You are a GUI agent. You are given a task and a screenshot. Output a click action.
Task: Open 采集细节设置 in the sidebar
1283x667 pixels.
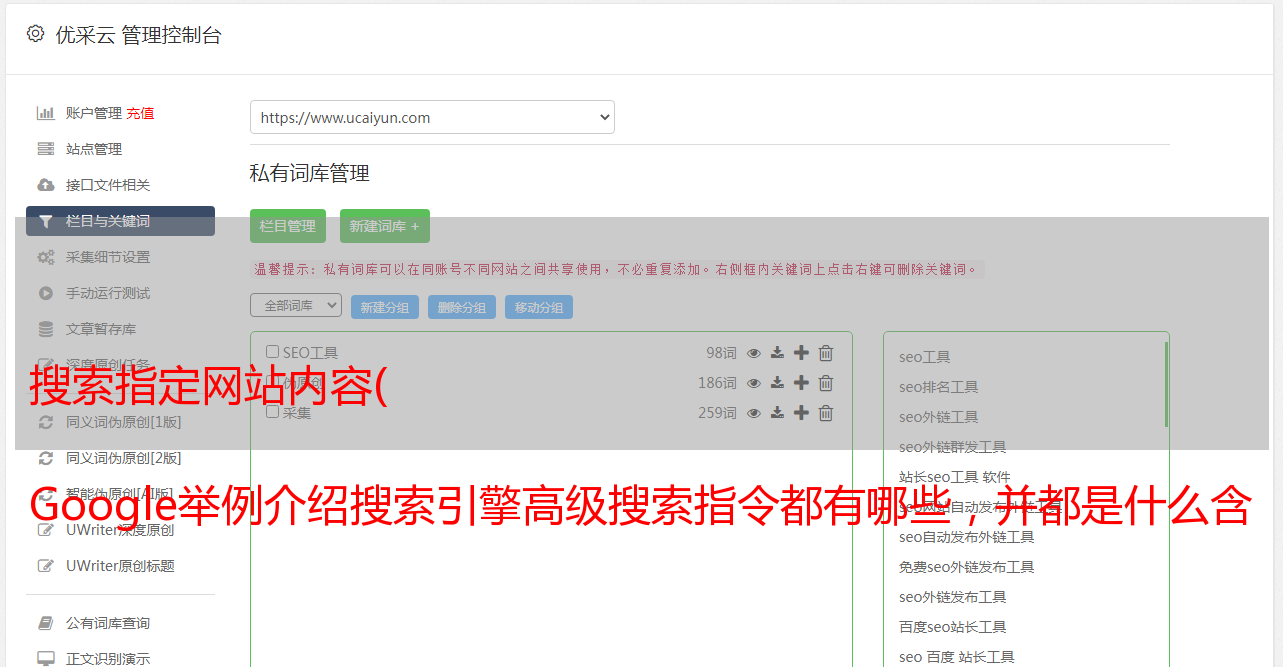[108, 257]
